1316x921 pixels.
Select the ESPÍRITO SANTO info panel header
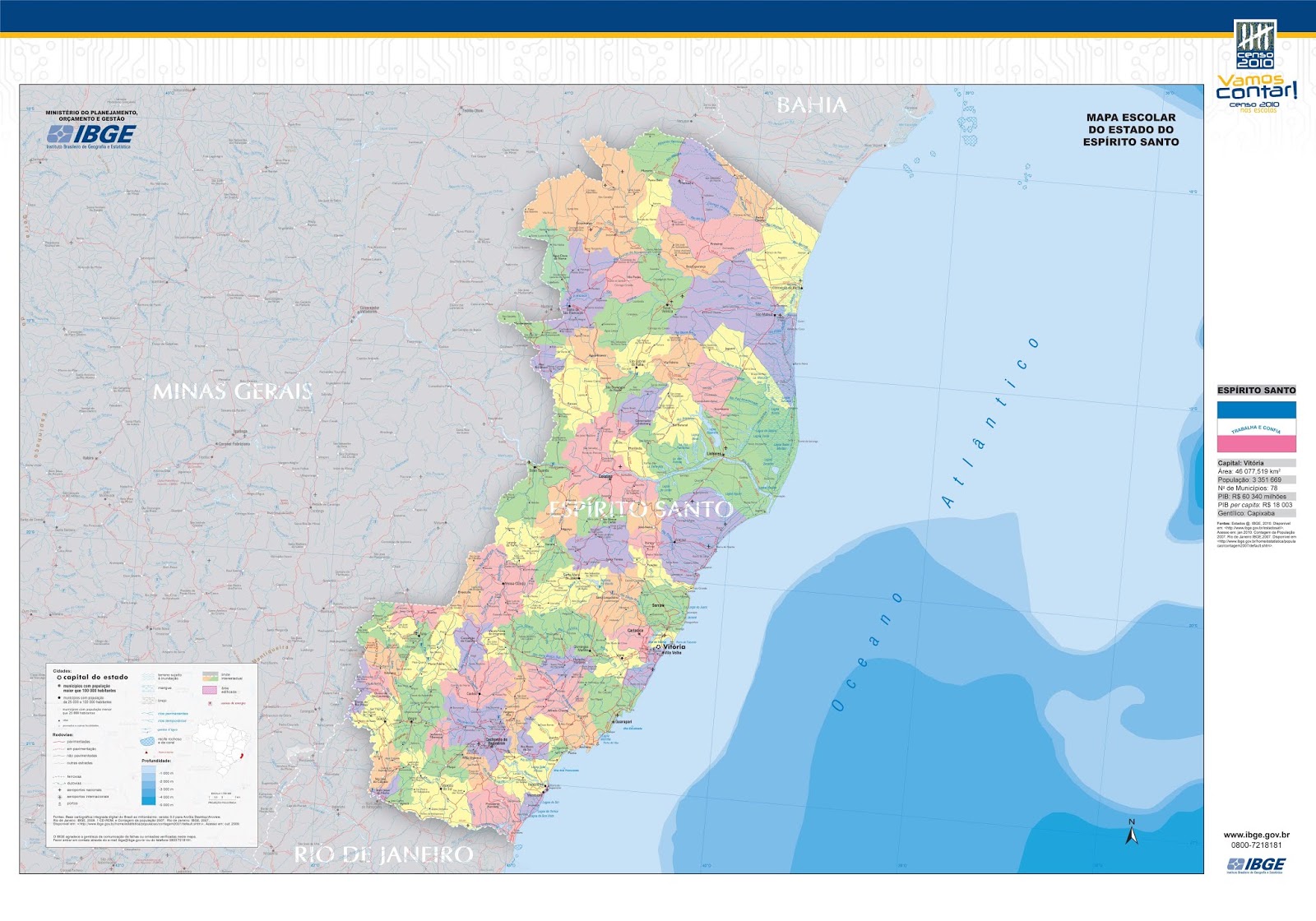pyautogui.click(x=1258, y=391)
